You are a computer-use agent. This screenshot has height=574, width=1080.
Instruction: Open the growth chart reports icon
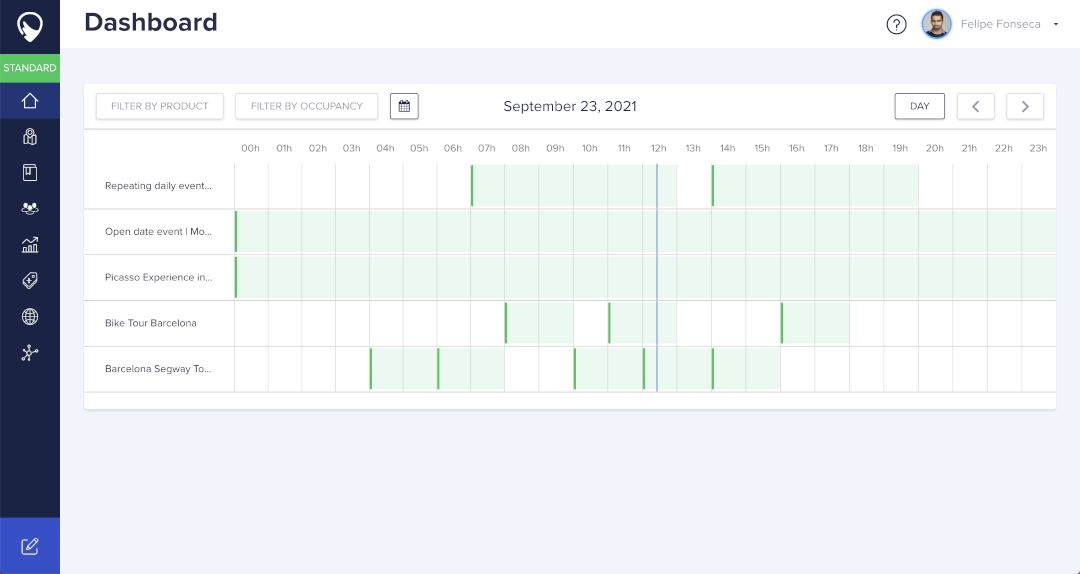coord(30,245)
